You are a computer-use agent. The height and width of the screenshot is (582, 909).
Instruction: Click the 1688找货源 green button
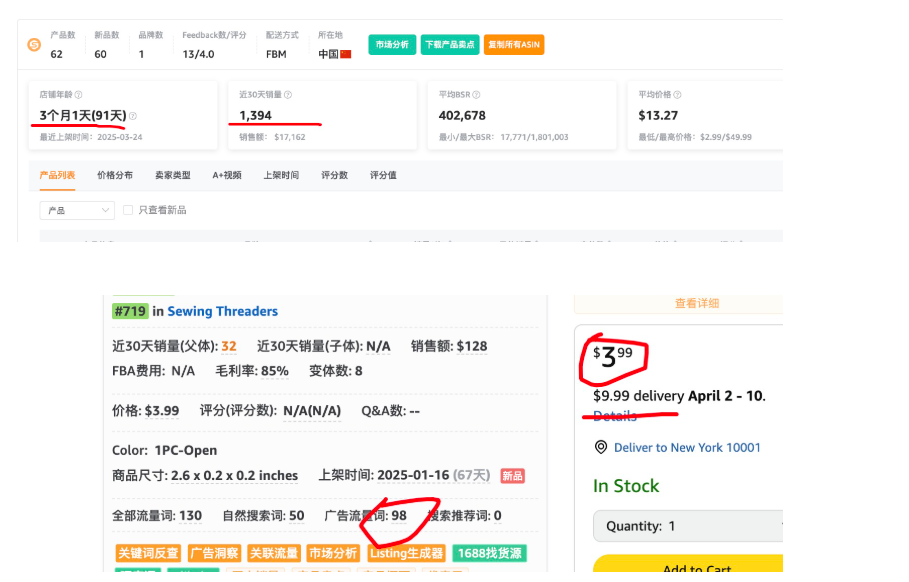click(x=489, y=553)
